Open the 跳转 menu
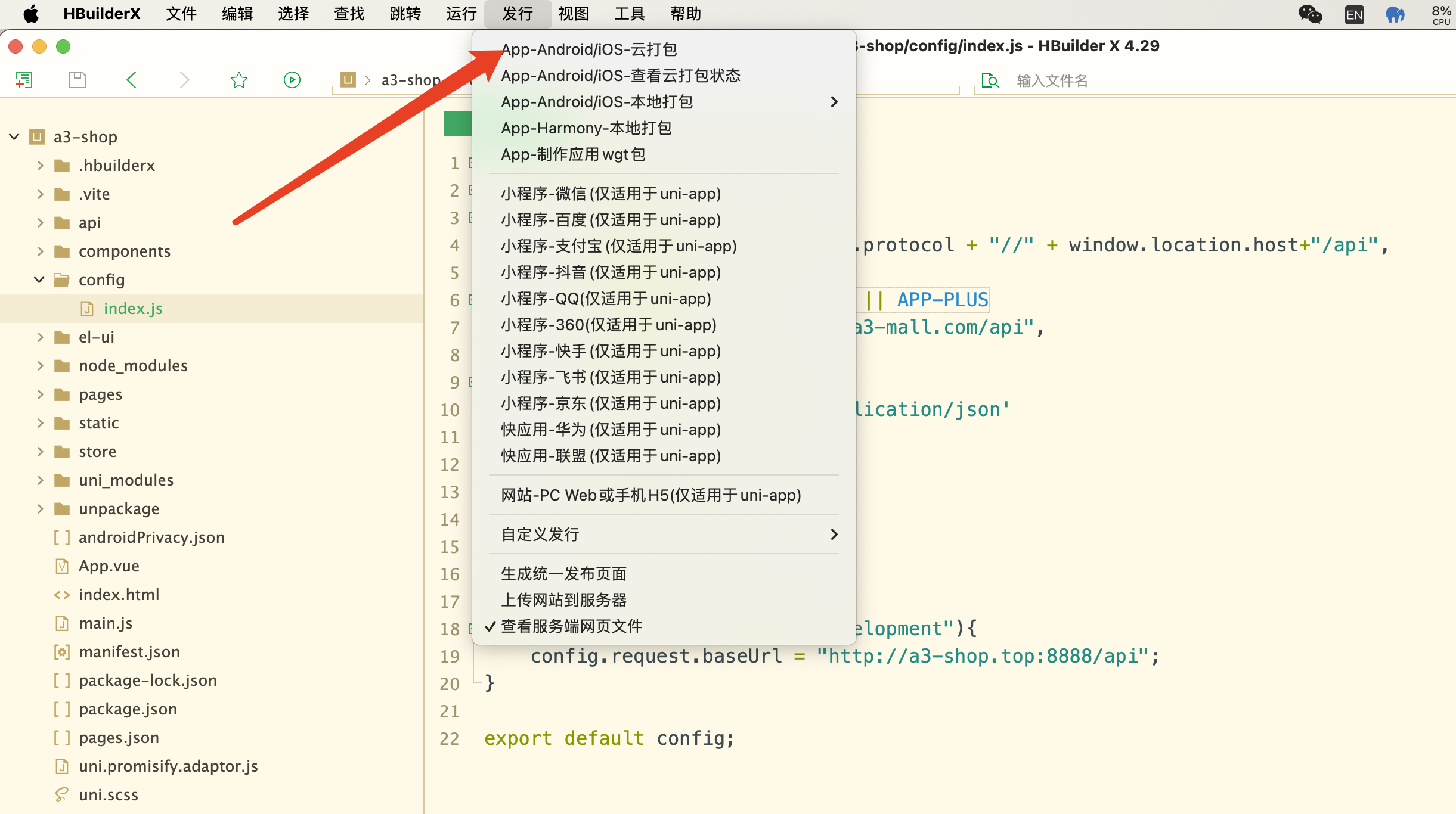Screen dimensions: 1456x814 pos(405,14)
